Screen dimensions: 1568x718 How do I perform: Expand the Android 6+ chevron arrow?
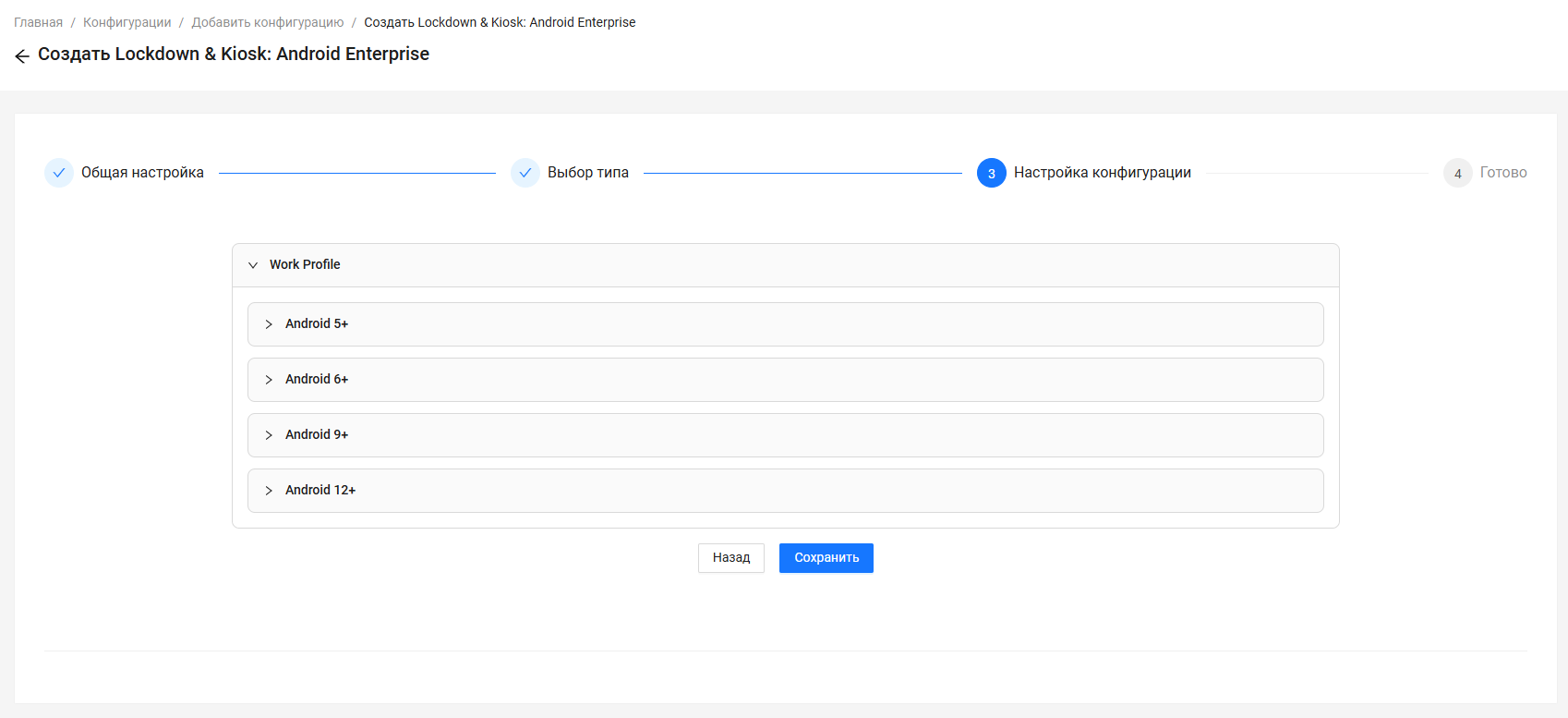pos(269,380)
